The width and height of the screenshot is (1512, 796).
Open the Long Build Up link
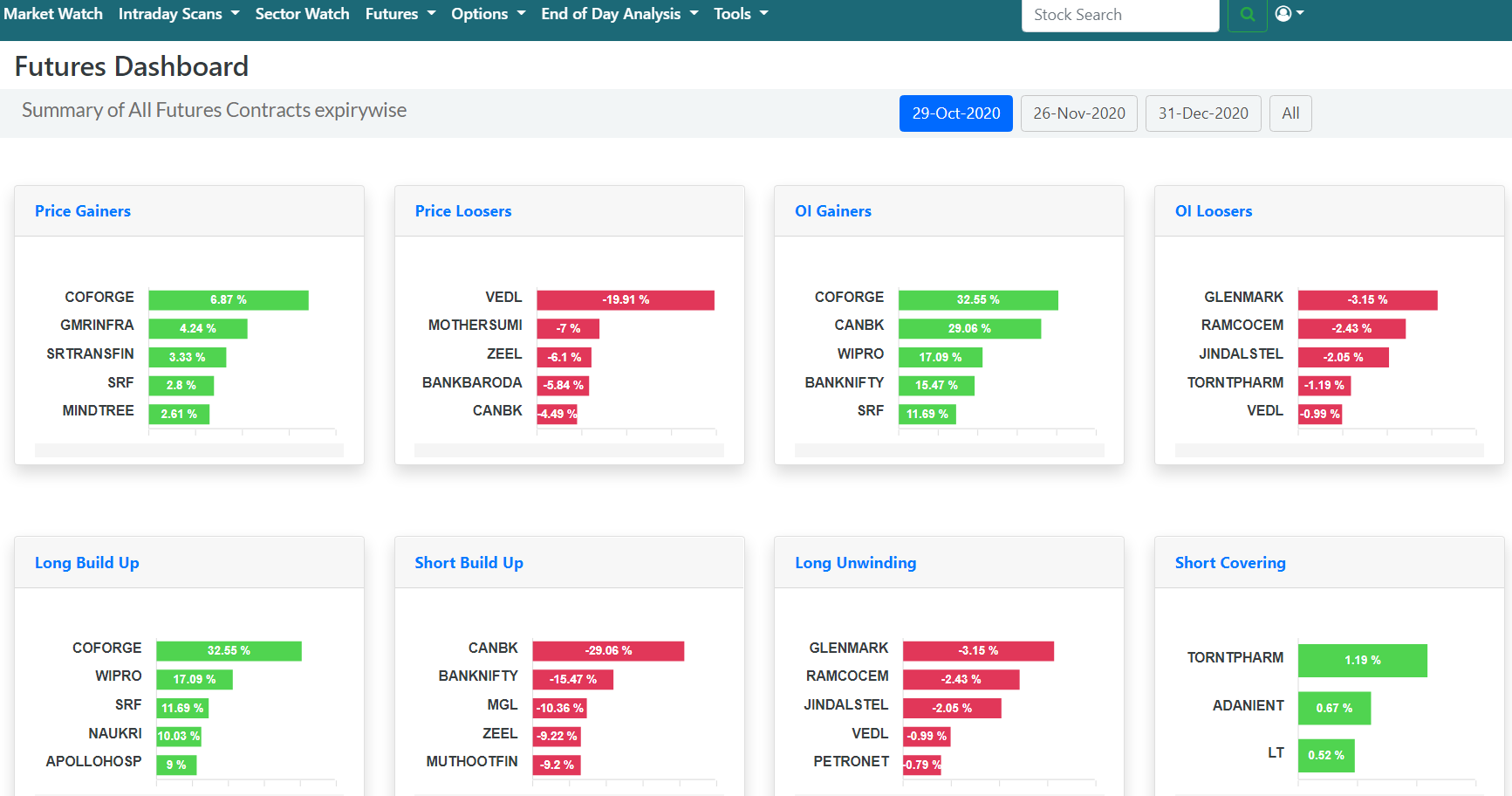[x=87, y=563]
